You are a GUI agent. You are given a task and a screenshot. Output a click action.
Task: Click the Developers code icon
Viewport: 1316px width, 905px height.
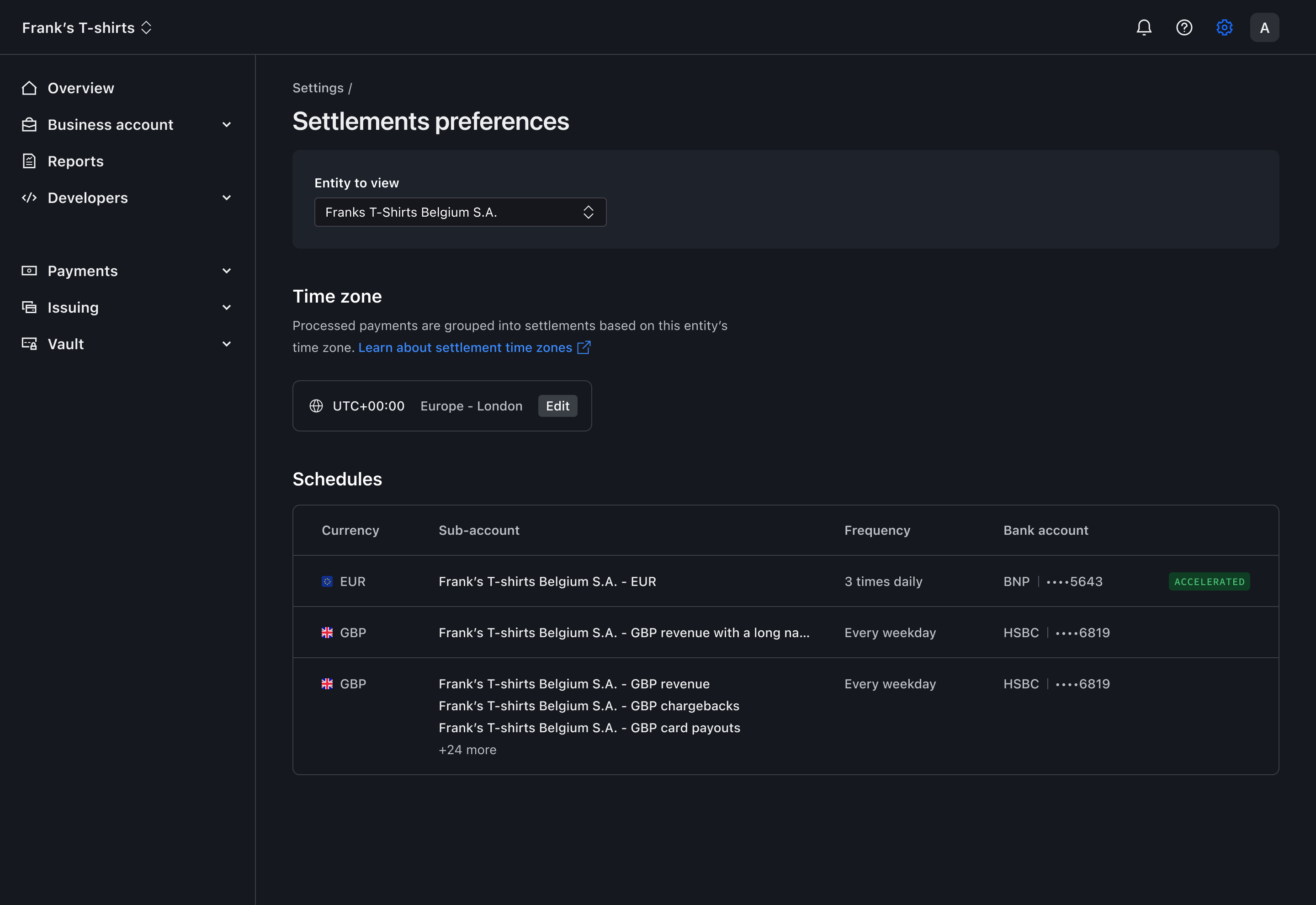pyautogui.click(x=29, y=197)
